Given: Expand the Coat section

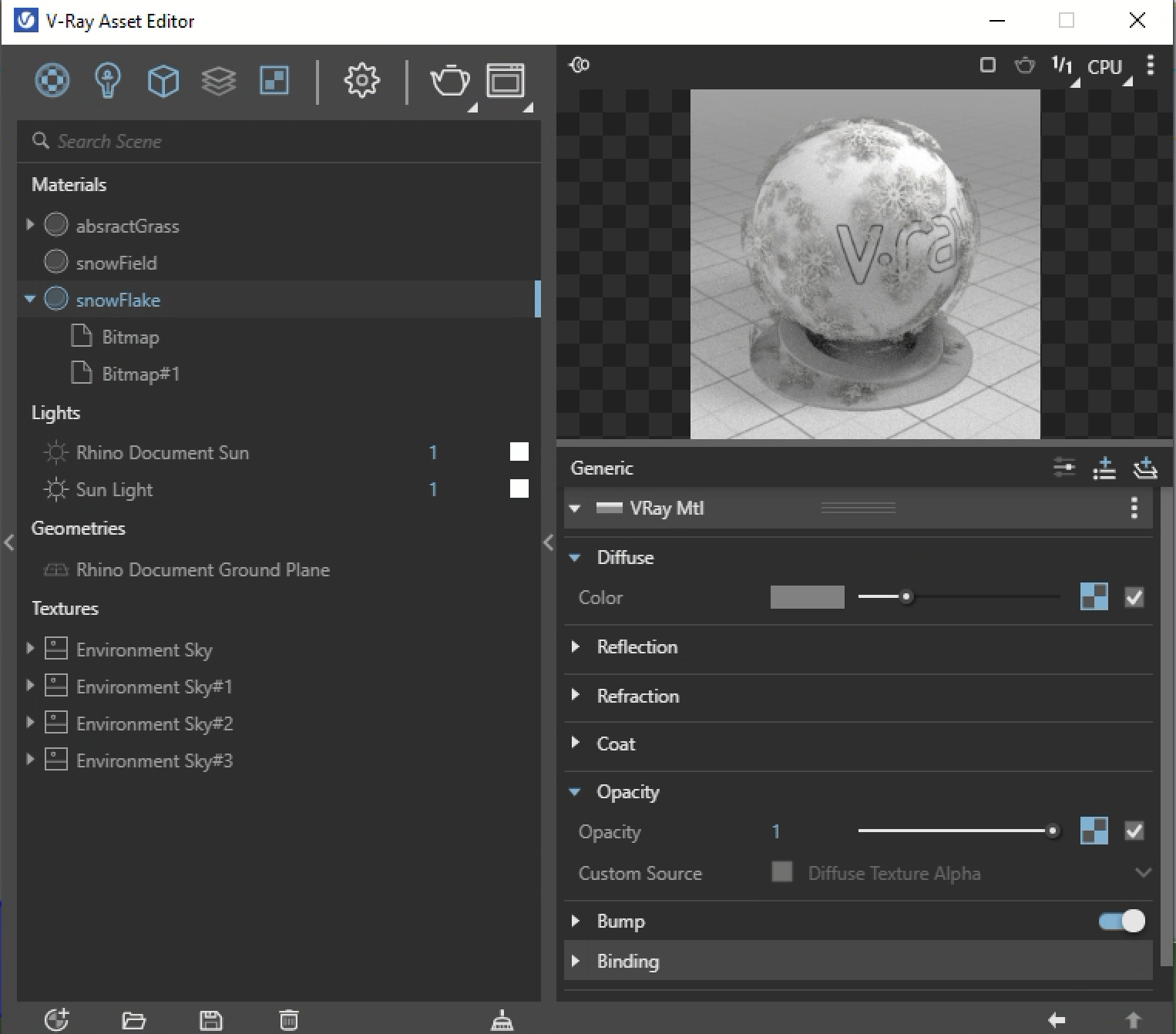Looking at the screenshot, I should coord(575,744).
